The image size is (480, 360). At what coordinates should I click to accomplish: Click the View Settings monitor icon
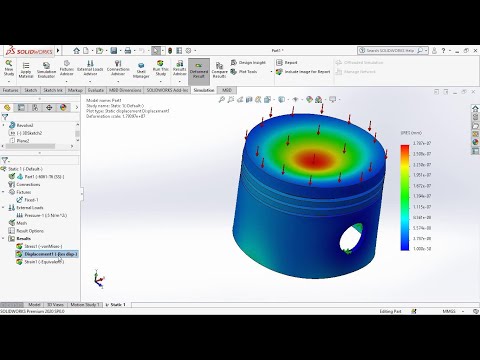[x=332, y=99]
